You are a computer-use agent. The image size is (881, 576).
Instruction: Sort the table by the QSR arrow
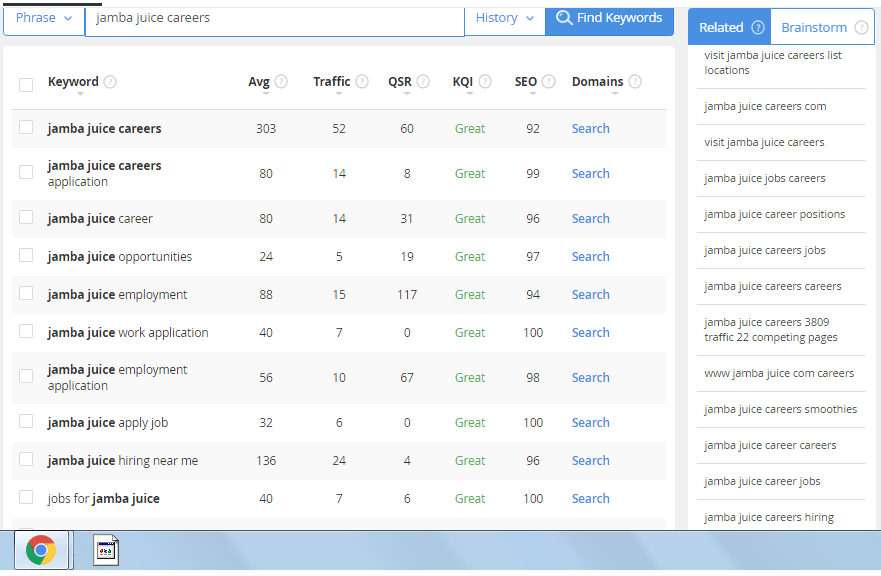[x=407, y=94]
